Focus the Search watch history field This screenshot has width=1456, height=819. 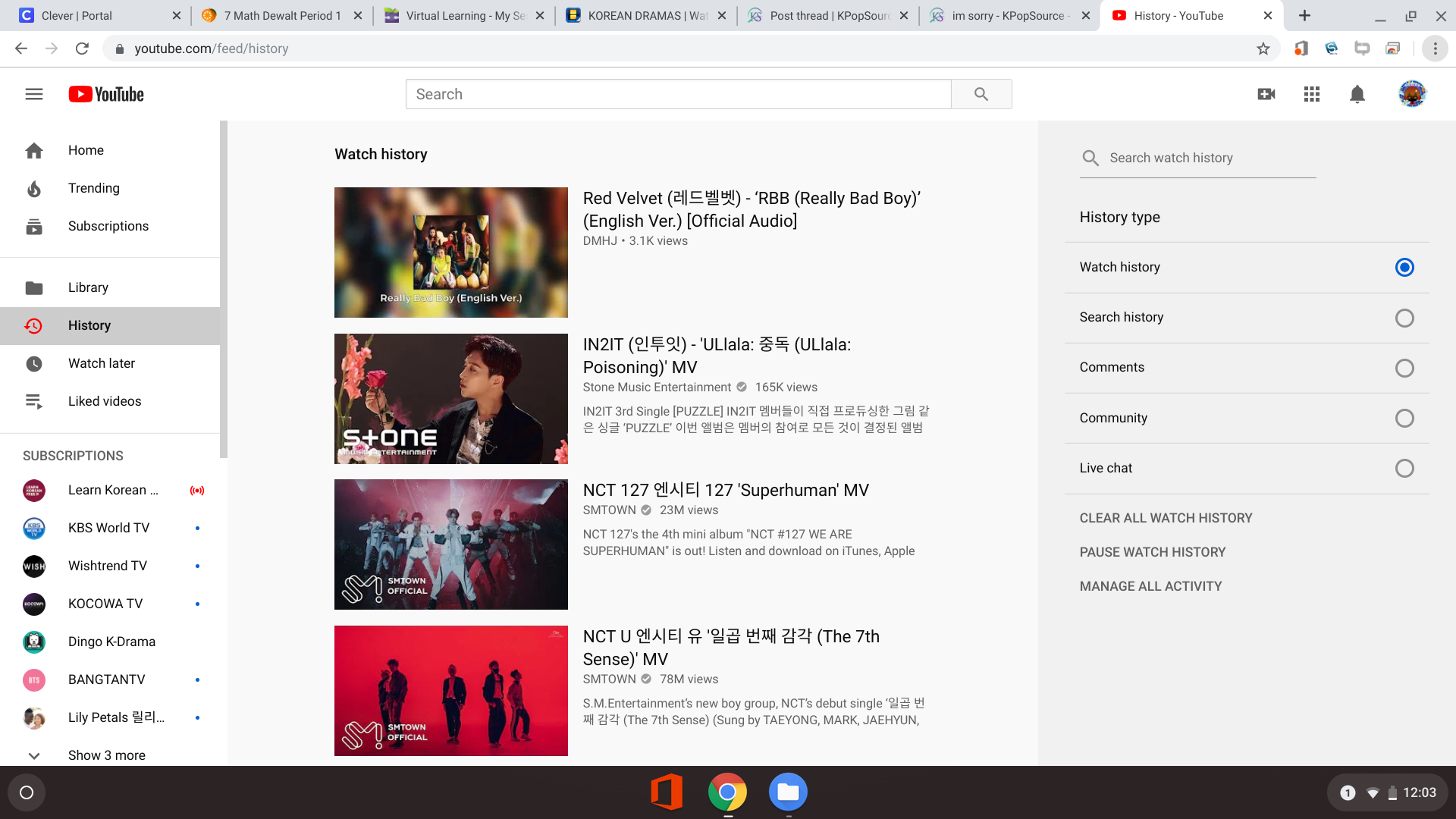point(1212,158)
